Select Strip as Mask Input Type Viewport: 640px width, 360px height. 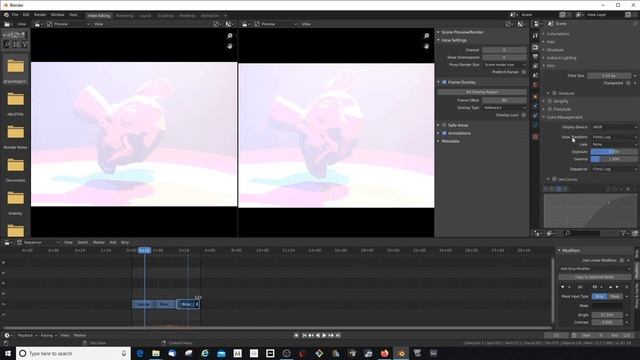pos(599,296)
